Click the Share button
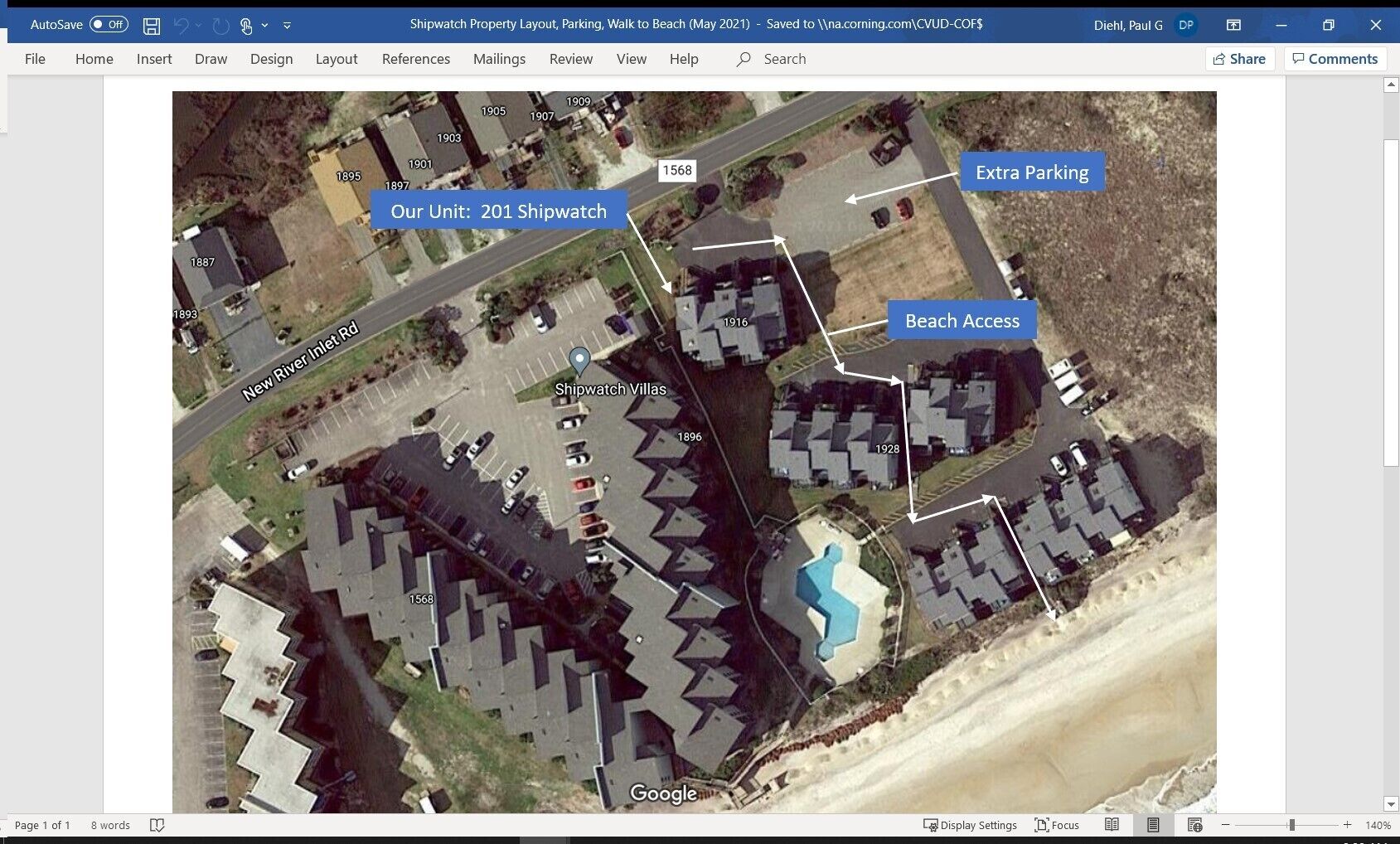The image size is (1400, 844). [1239, 59]
